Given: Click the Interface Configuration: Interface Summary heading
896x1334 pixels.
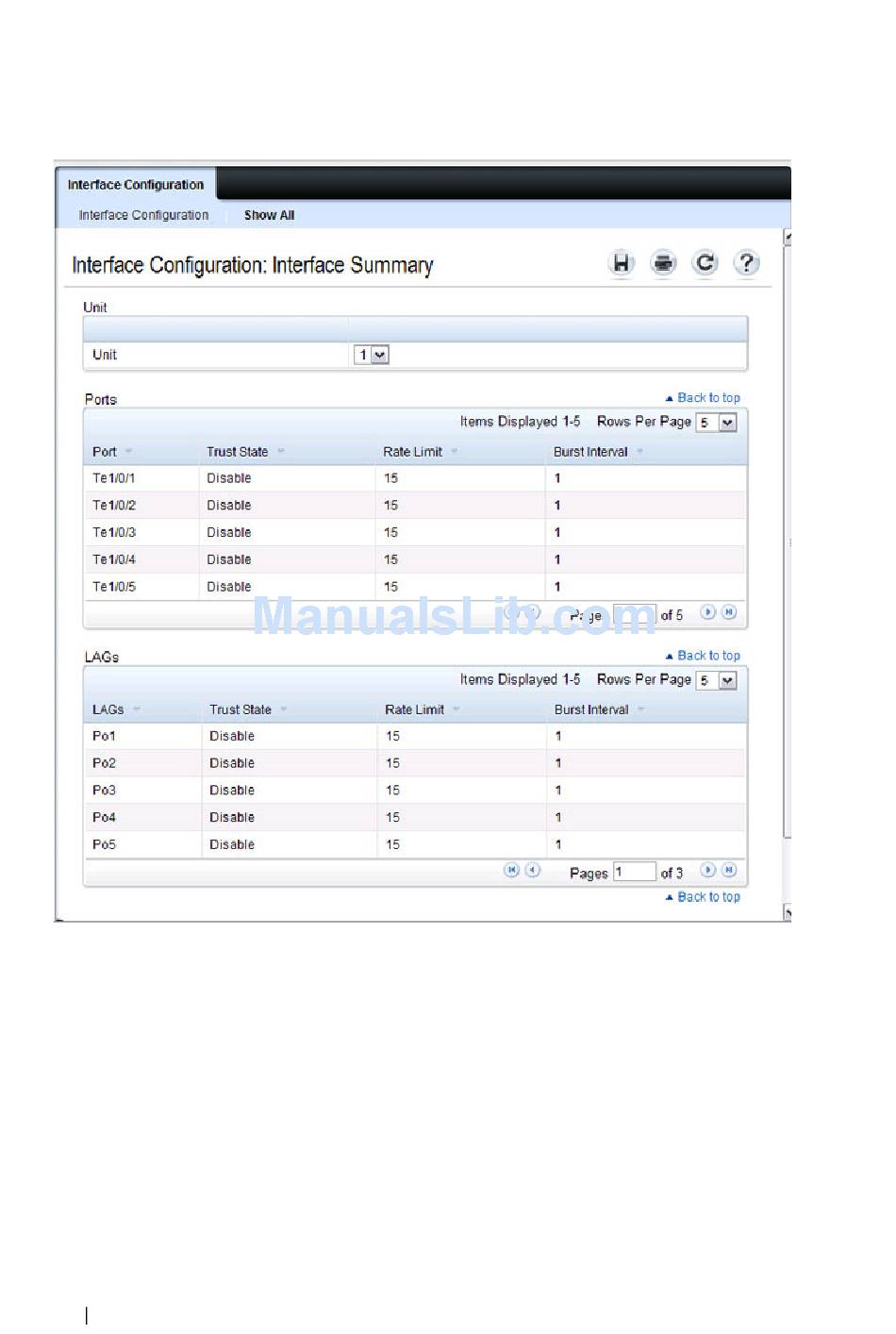Looking at the screenshot, I should 253,265.
